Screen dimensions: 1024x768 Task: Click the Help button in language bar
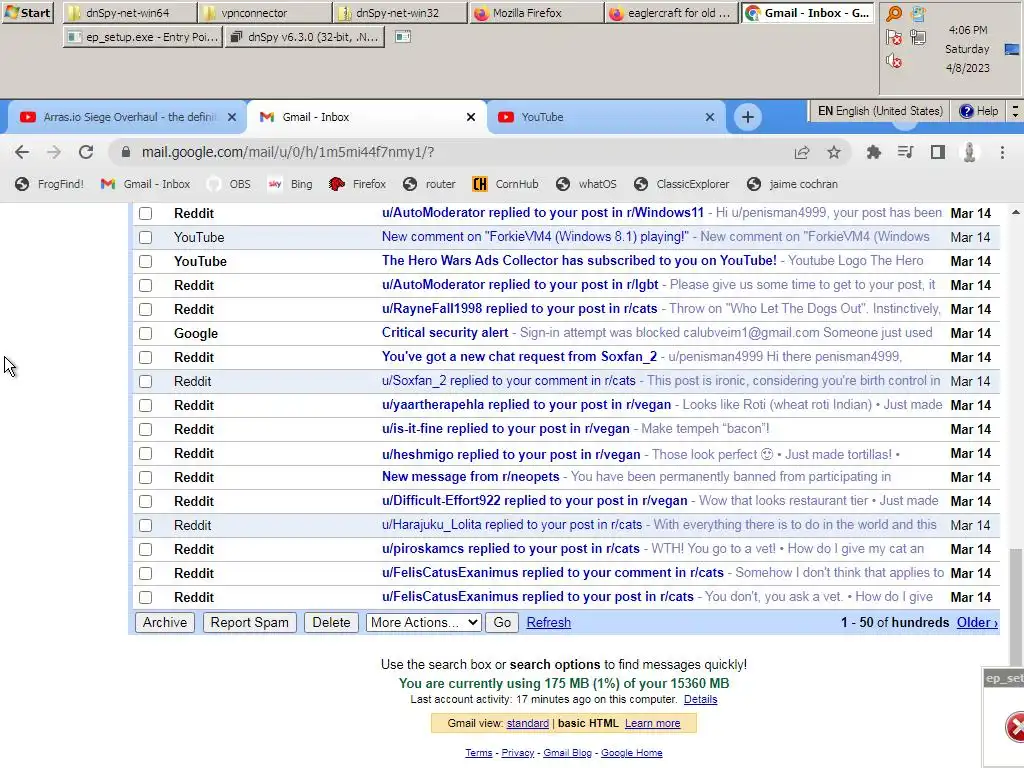point(978,111)
